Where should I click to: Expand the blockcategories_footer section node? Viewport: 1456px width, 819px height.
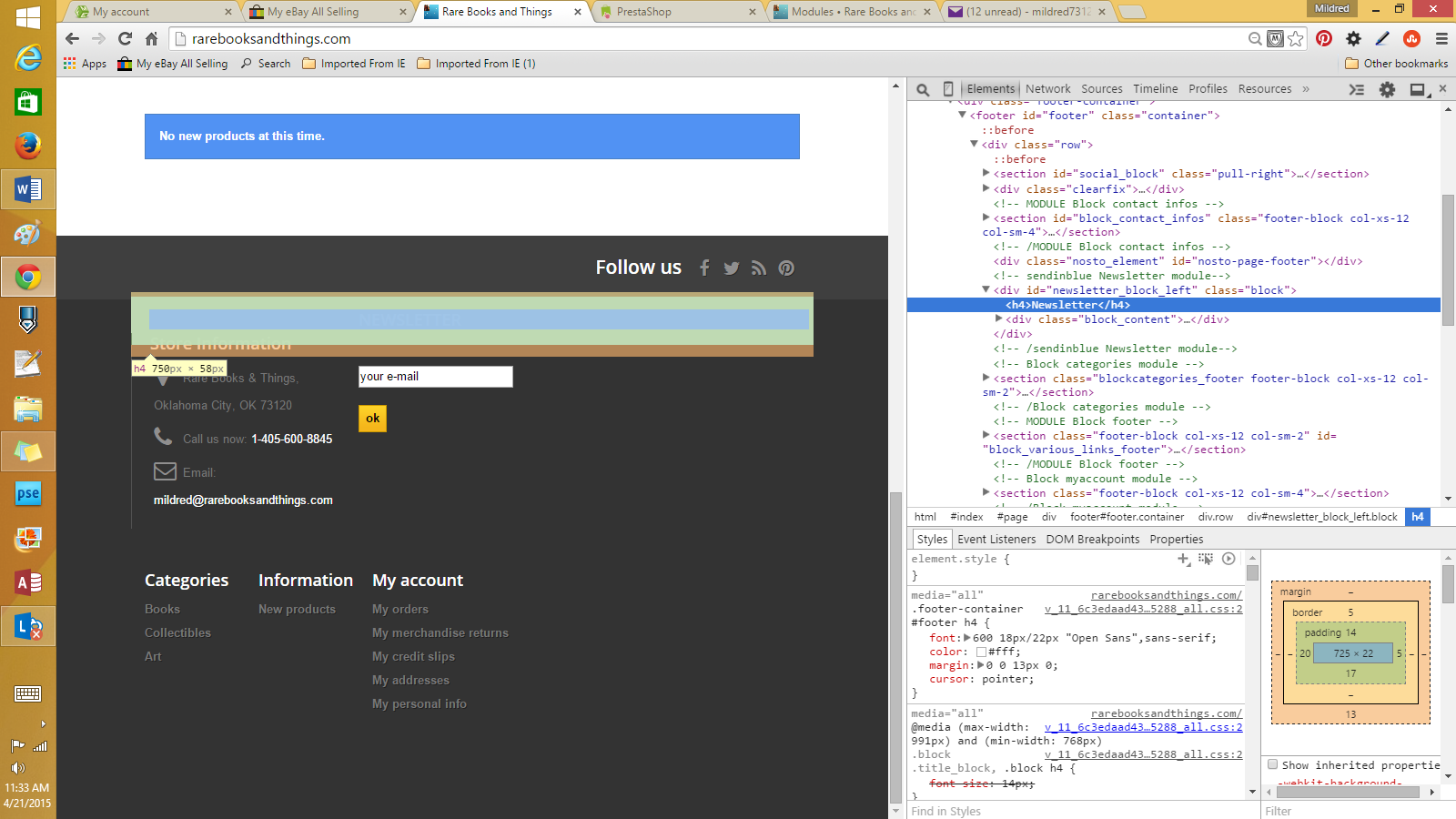point(986,377)
